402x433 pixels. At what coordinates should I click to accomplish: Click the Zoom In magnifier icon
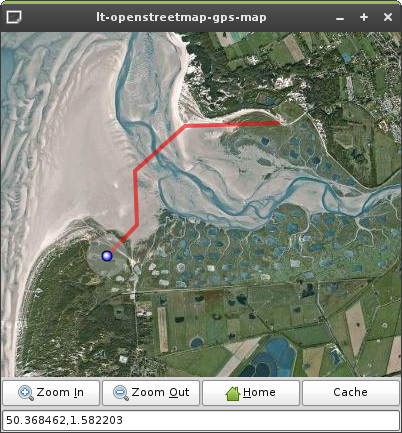pos(26,393)
